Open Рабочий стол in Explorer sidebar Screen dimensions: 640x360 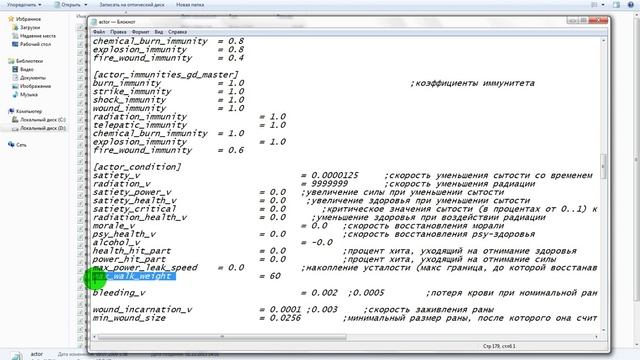[x=35, y=44]
